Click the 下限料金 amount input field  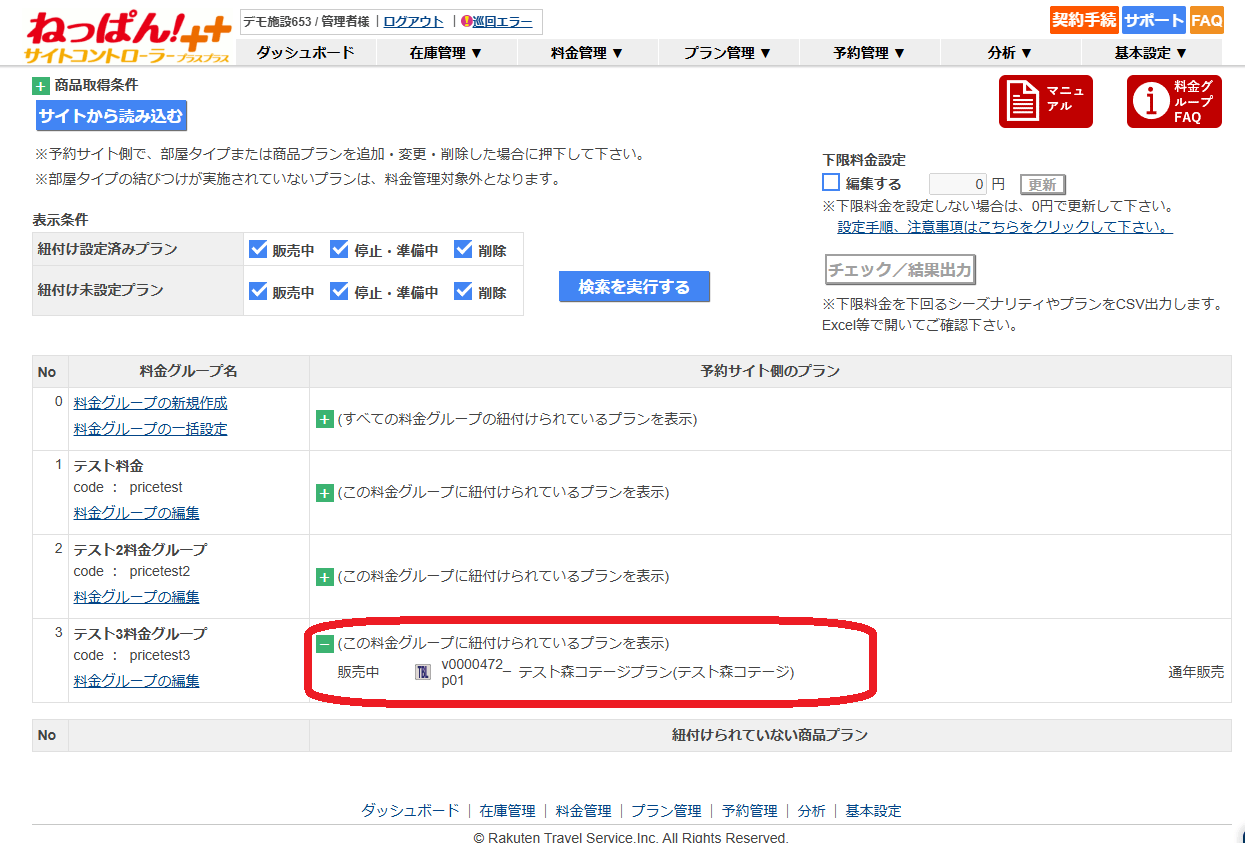click(x=958, y=184)
